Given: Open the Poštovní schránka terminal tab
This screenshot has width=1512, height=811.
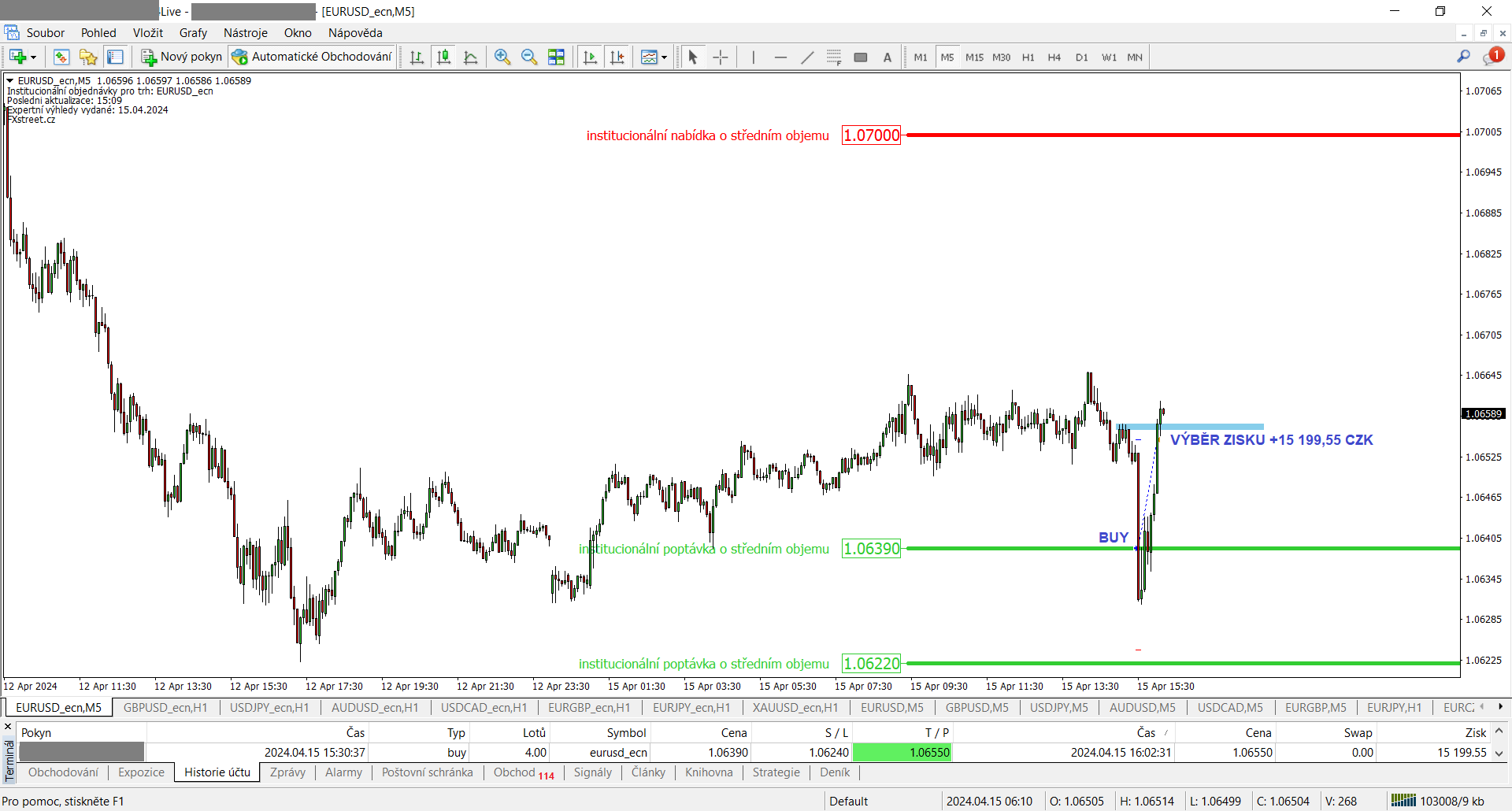Looking at the screenshot, I should coord(428,772).
